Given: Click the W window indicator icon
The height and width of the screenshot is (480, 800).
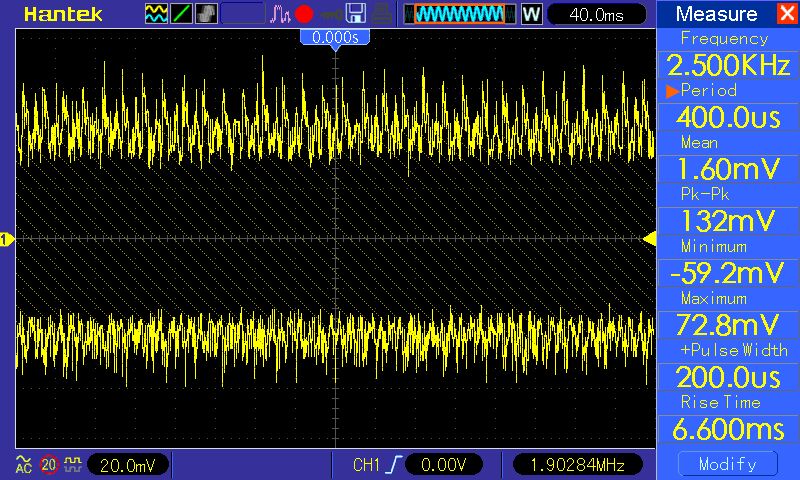Looking at the screenshot, I should 531,14.
